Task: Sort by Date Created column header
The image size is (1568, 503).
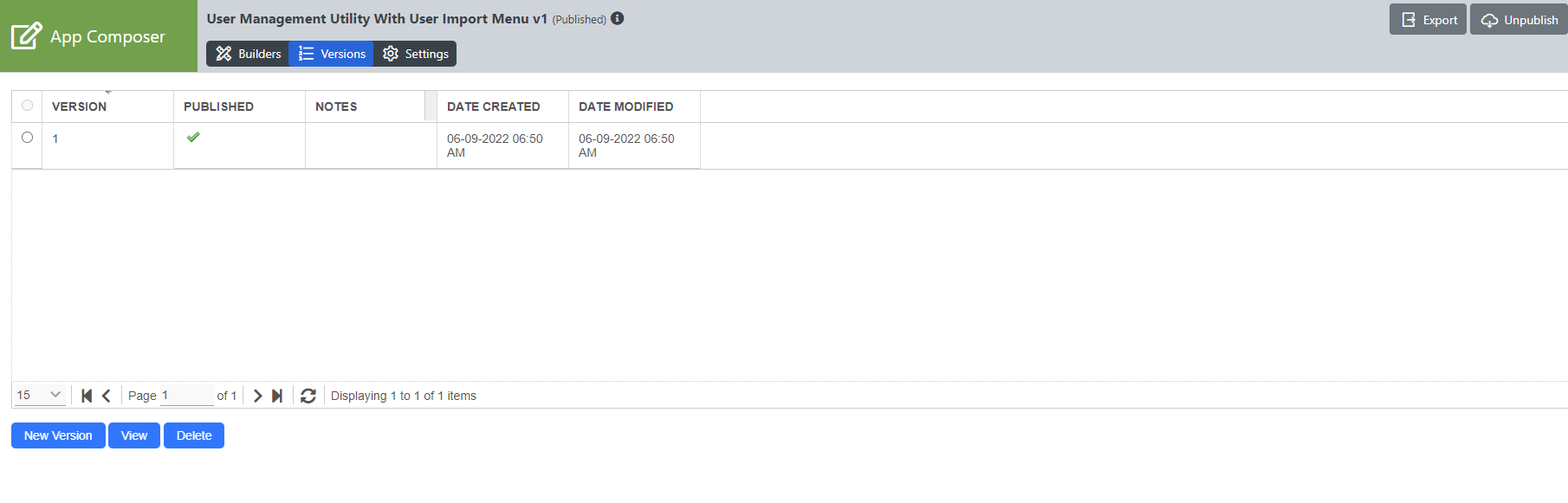Action: pyautogui.click(x=493, y=106)
